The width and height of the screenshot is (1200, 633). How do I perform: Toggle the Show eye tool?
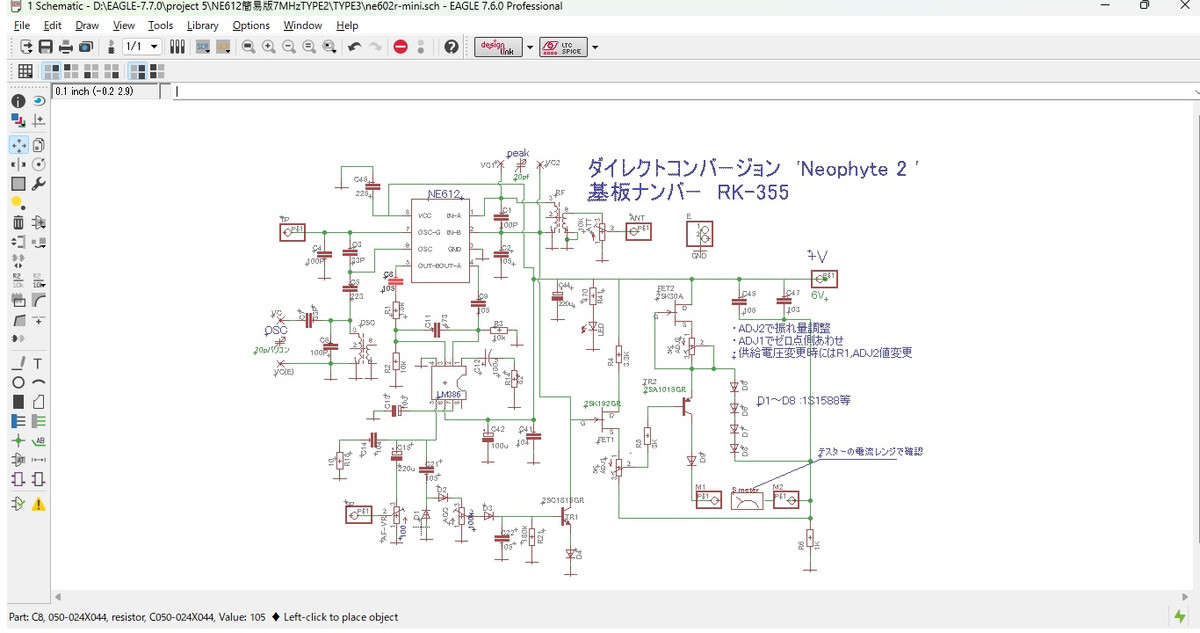(39, 101)
